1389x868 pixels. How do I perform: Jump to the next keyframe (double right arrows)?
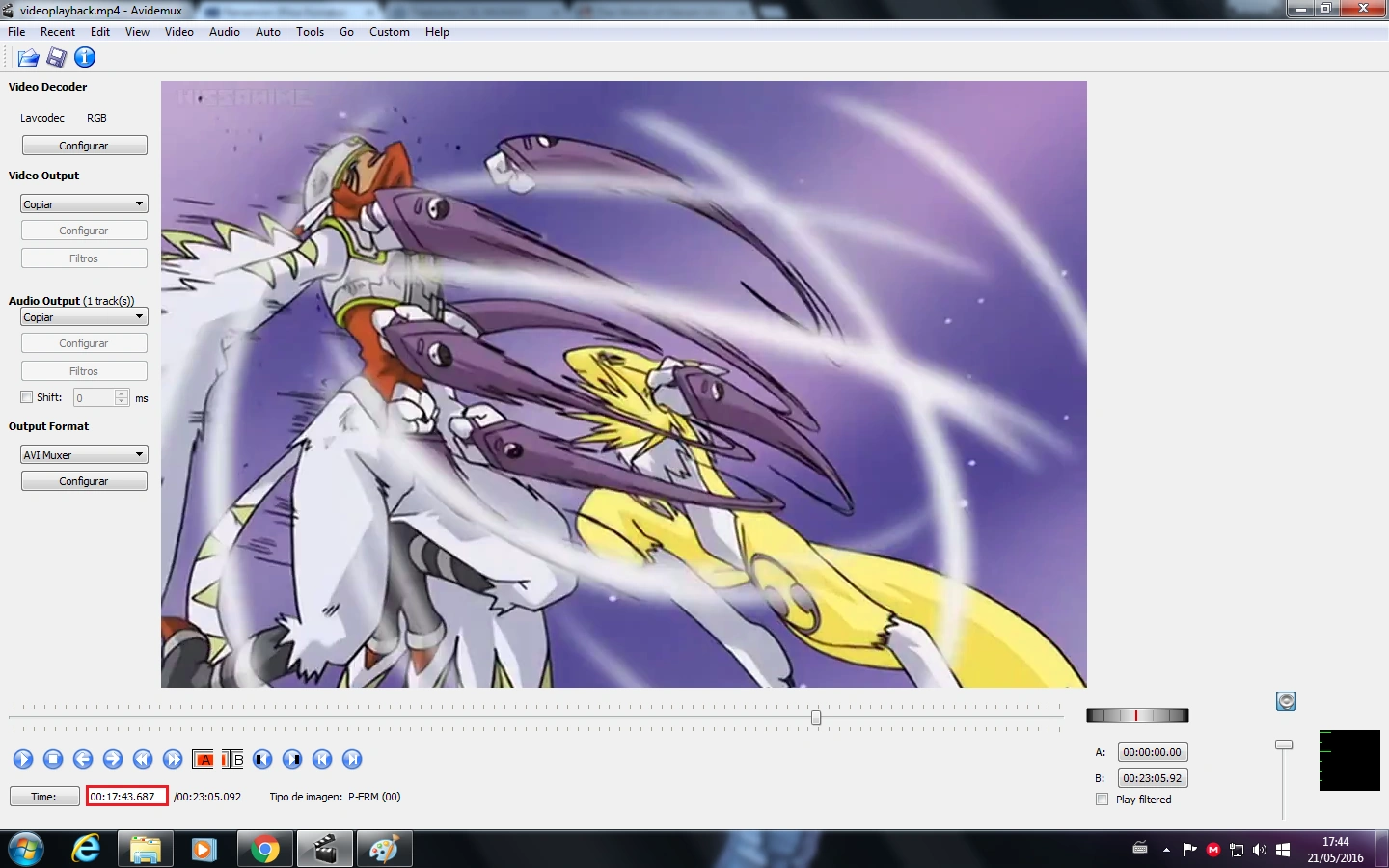173,759
